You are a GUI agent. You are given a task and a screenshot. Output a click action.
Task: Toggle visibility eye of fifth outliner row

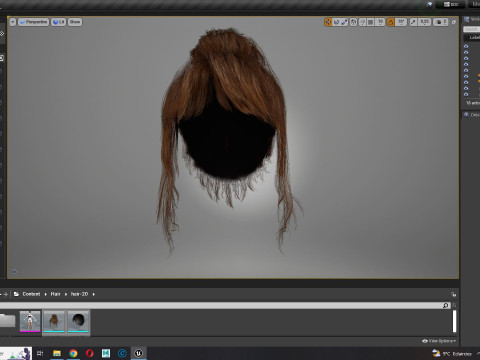coord(466,70)
